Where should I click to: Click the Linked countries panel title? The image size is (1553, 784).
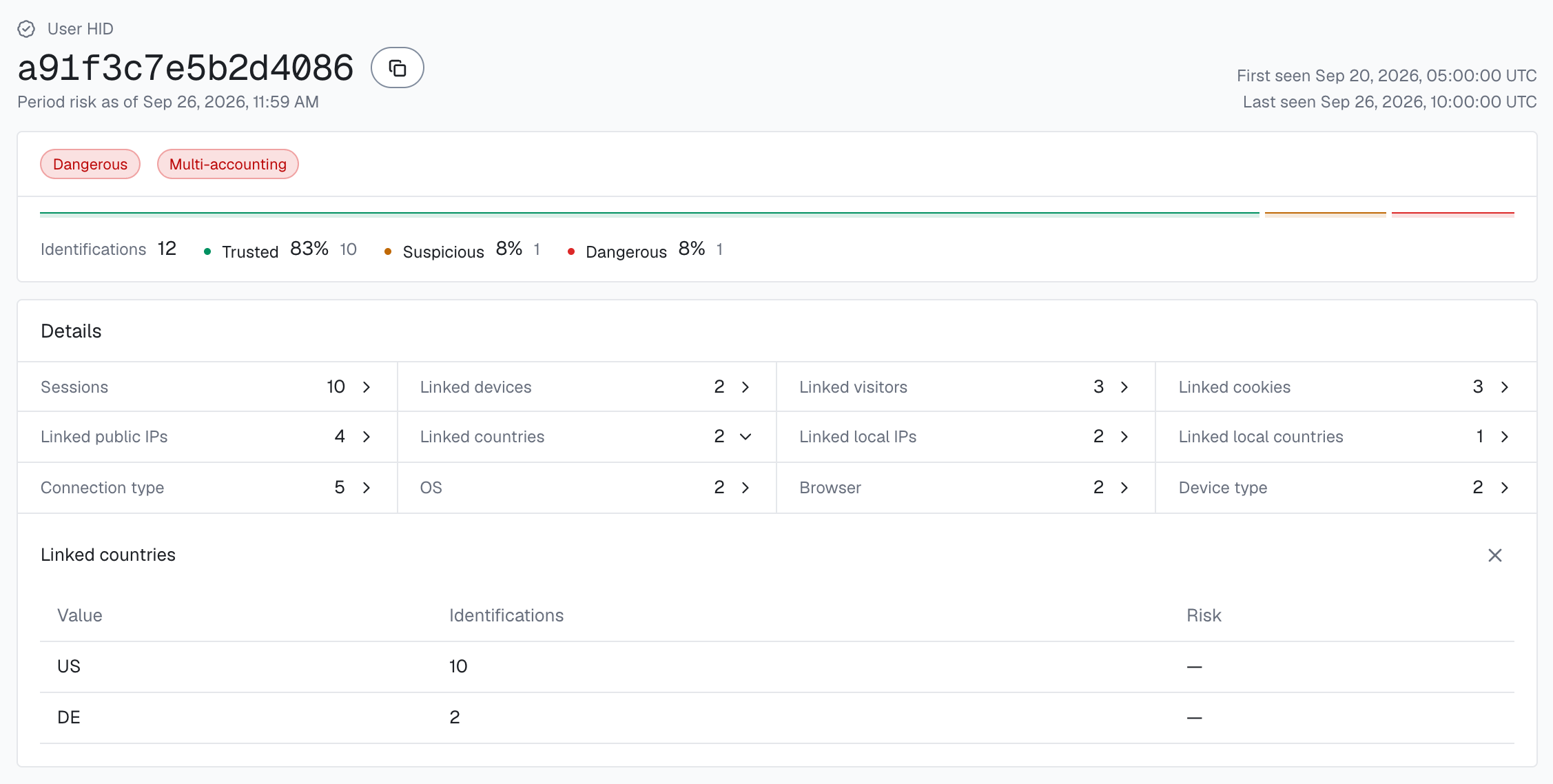108,555
